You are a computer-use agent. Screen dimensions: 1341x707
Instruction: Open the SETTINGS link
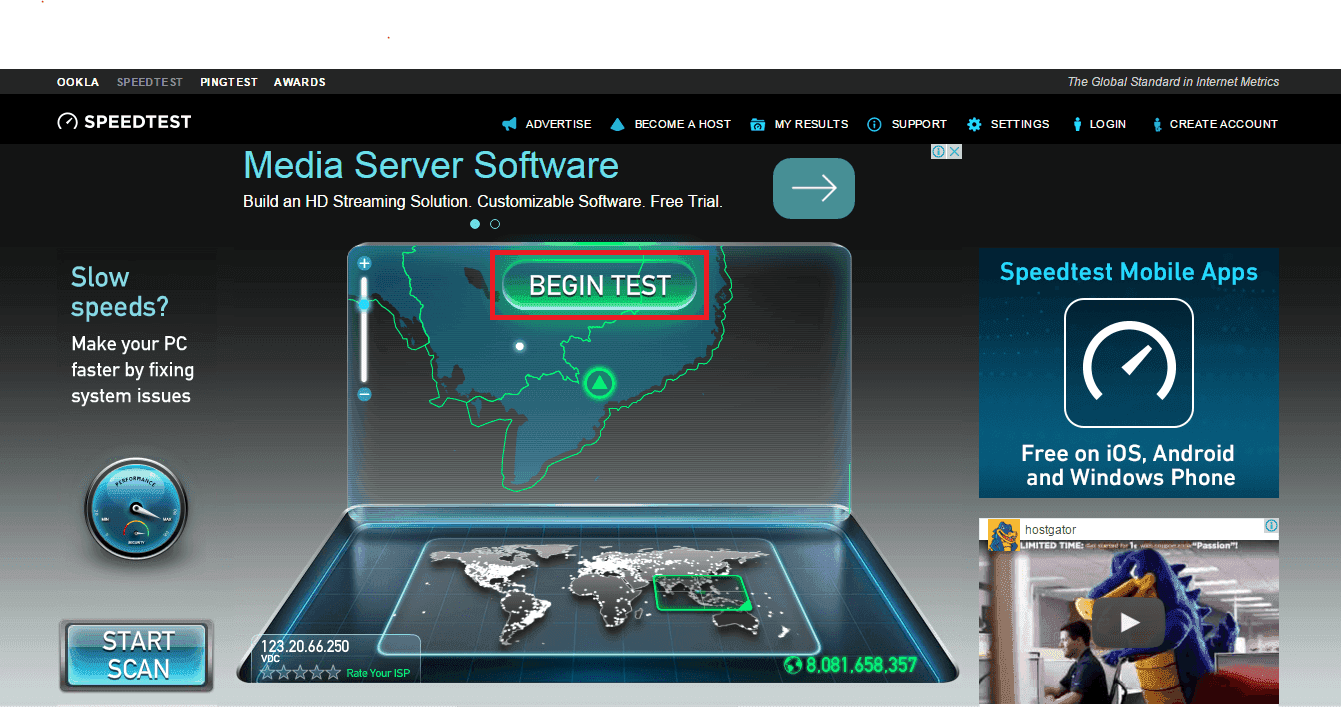pyautogui.click(x=1020, y=124)
